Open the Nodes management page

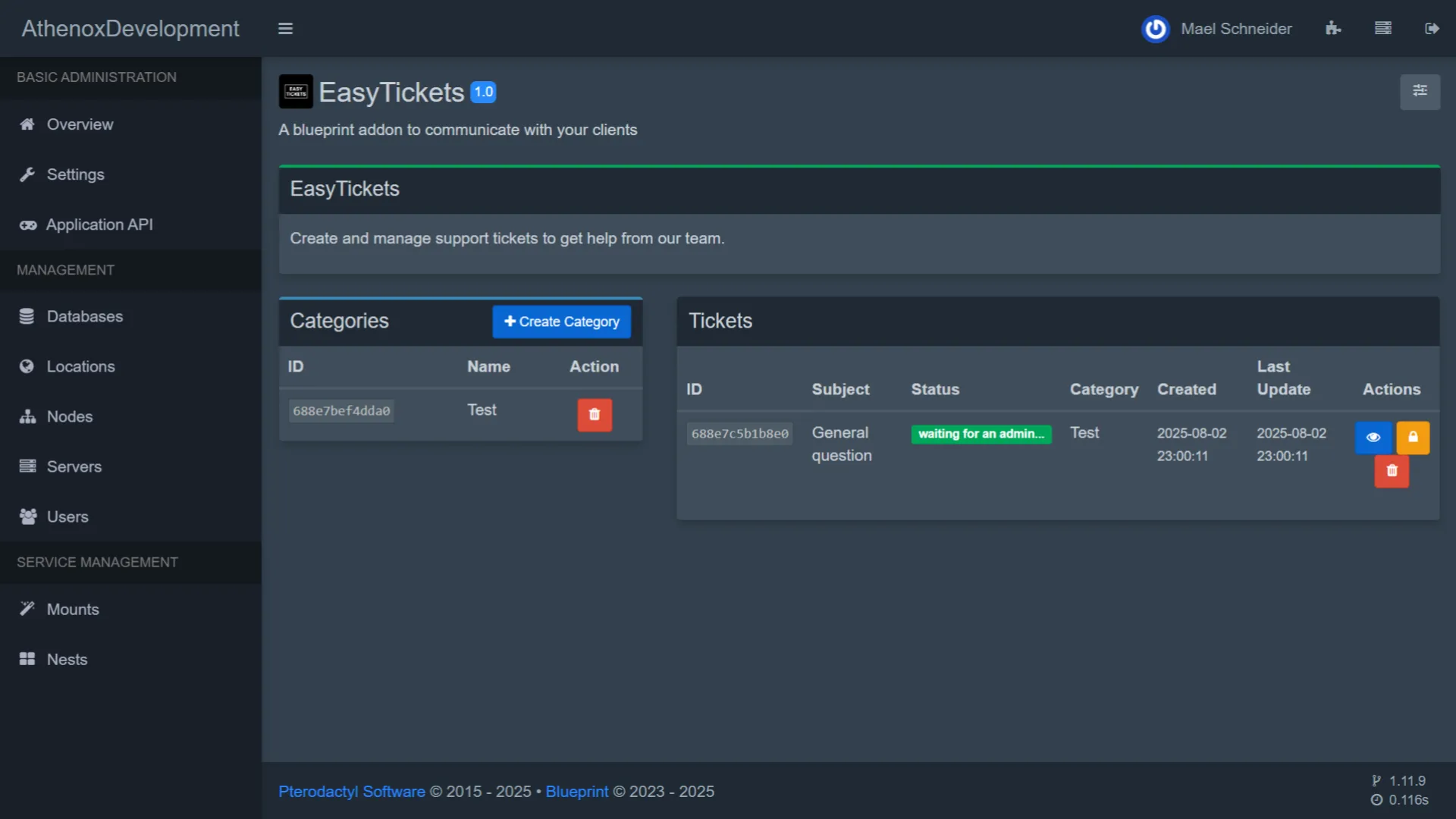point(69,416)
